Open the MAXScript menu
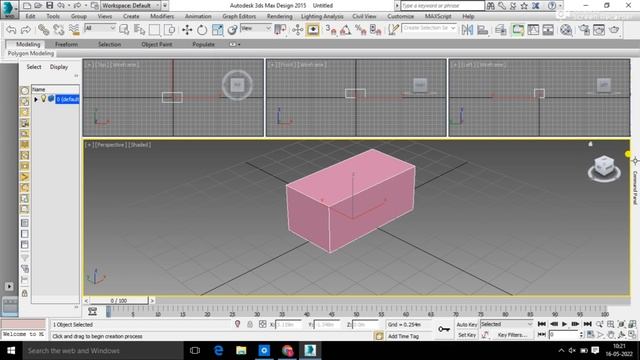The image size is (640, 360). (x=438, y=16)
